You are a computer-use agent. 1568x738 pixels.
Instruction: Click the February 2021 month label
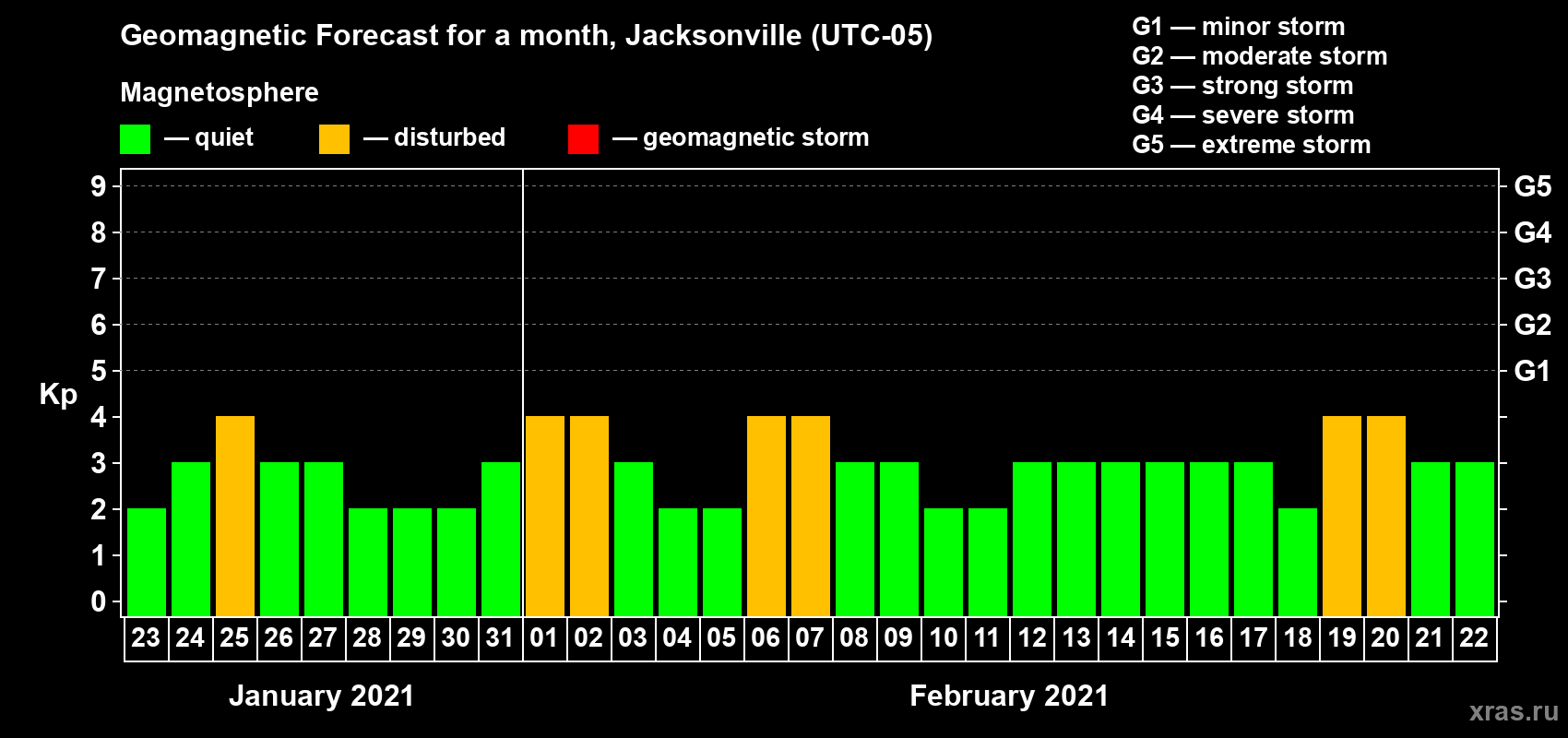pos(1009,696)
